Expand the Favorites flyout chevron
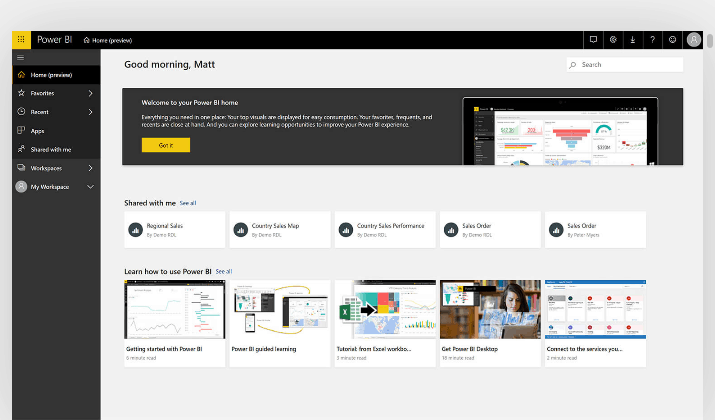 coord(90,93)
